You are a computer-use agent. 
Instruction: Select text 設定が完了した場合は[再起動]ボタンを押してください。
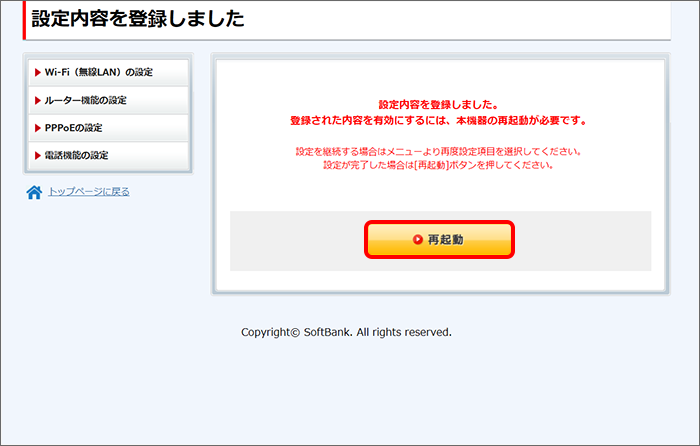pyautogui.click(x=439, y=165)
